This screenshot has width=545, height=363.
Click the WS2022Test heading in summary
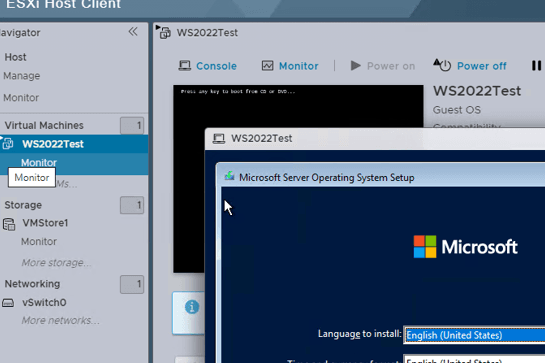pyautogui.click(x=477, y=91)
